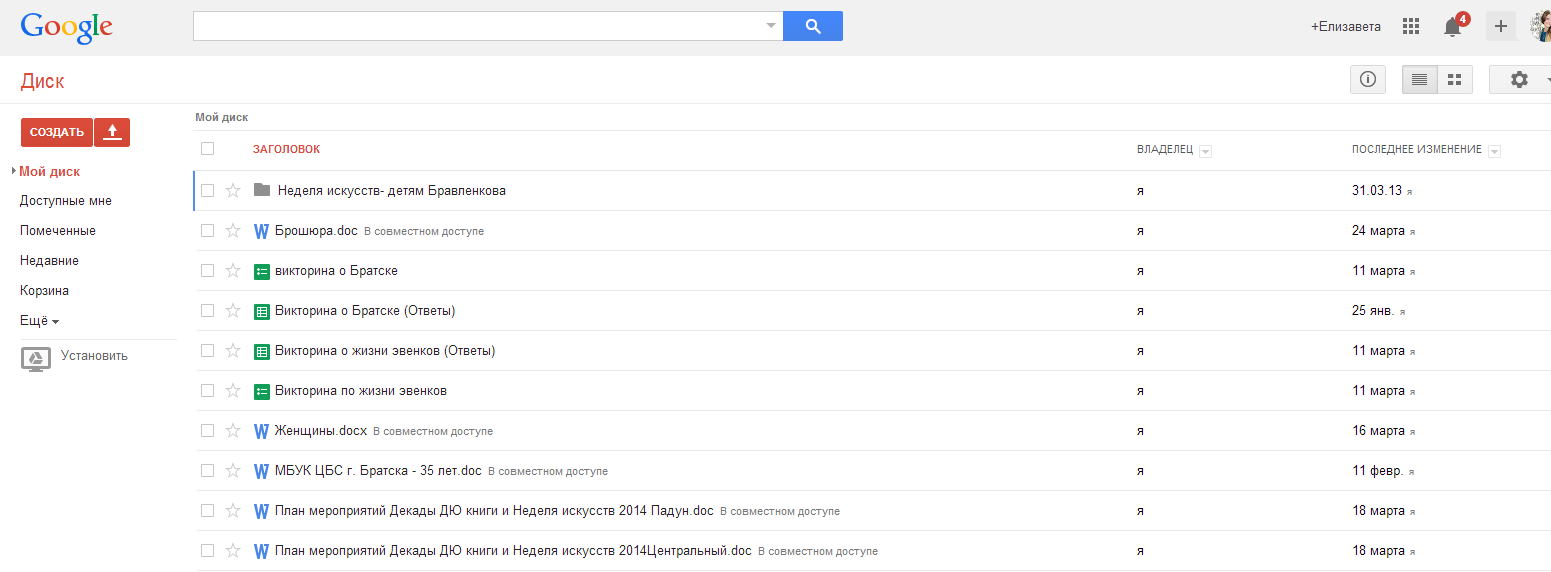Click folder icon of Неделя искусств
The width and height of the screenshot is (1551, 572).
click(x=262, y=190)
